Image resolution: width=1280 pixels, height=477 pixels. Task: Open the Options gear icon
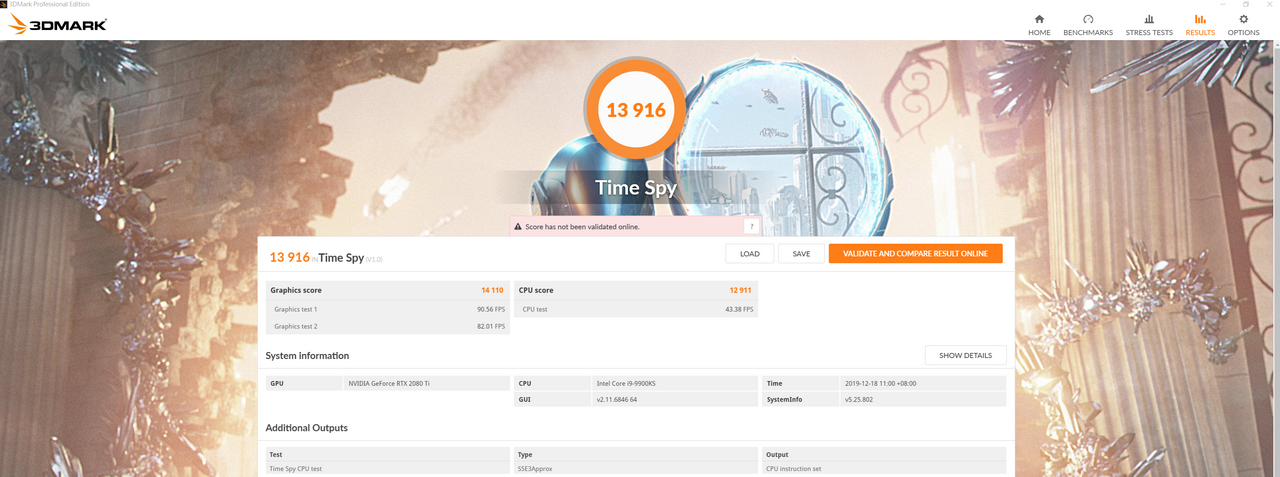pyautogui.click(x=1244, y=19)
